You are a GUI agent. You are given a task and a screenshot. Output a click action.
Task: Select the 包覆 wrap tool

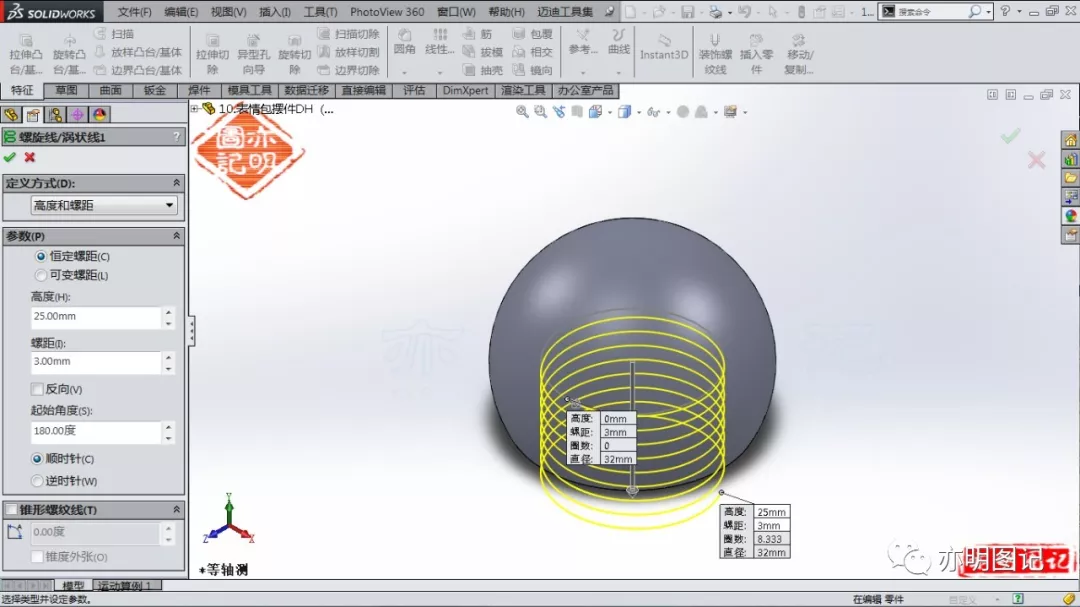(x=532, y=34)
